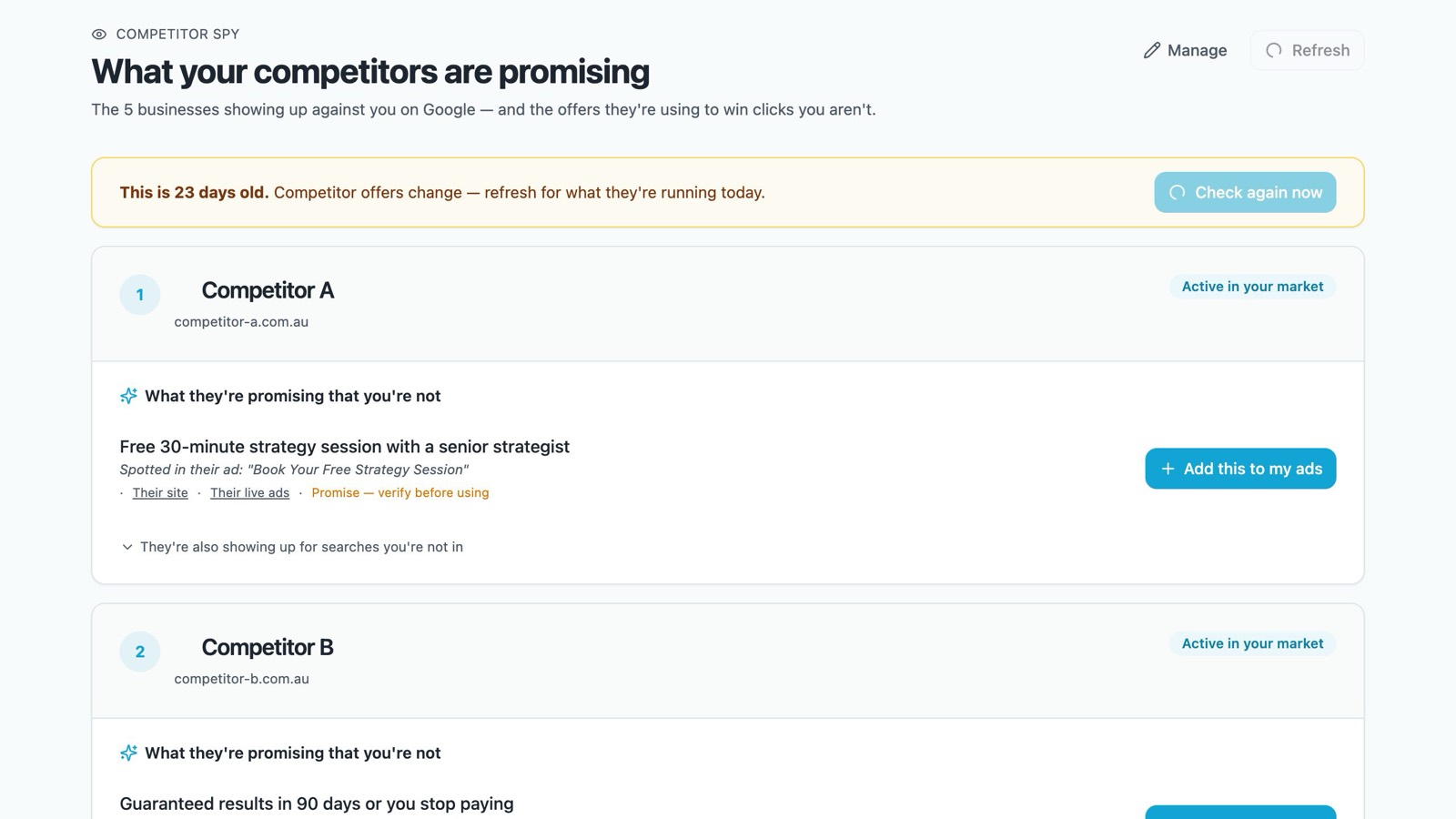Click Check again now button
1456x819 pixels.
coord(1245,192)
